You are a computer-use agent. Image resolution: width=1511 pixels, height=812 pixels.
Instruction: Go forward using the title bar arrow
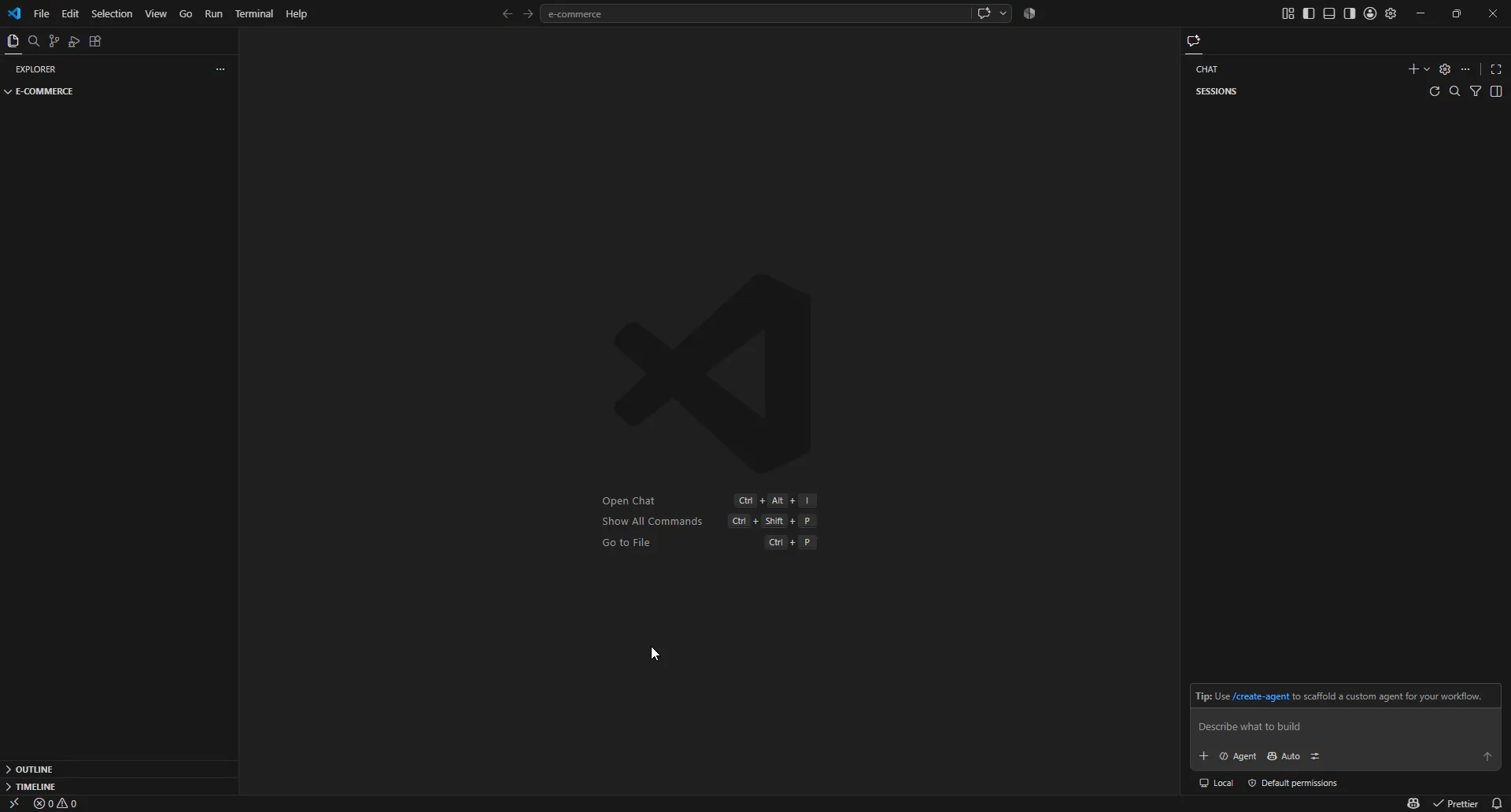[528, 13]
